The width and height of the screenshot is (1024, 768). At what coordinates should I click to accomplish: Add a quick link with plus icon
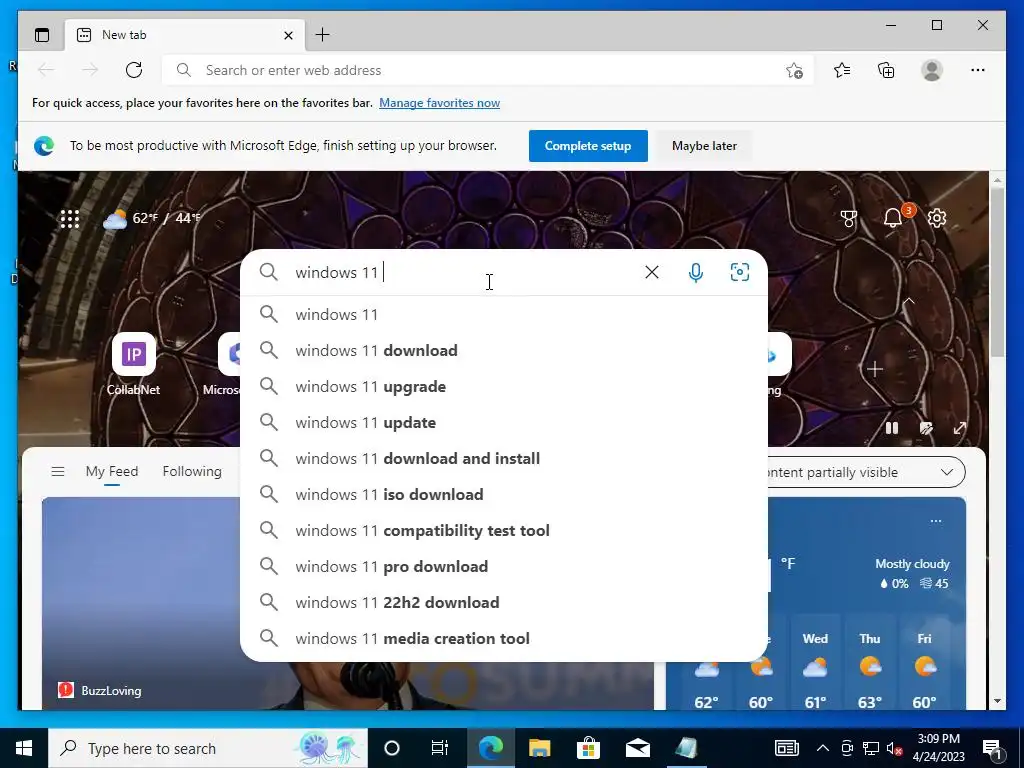(874, 369)
